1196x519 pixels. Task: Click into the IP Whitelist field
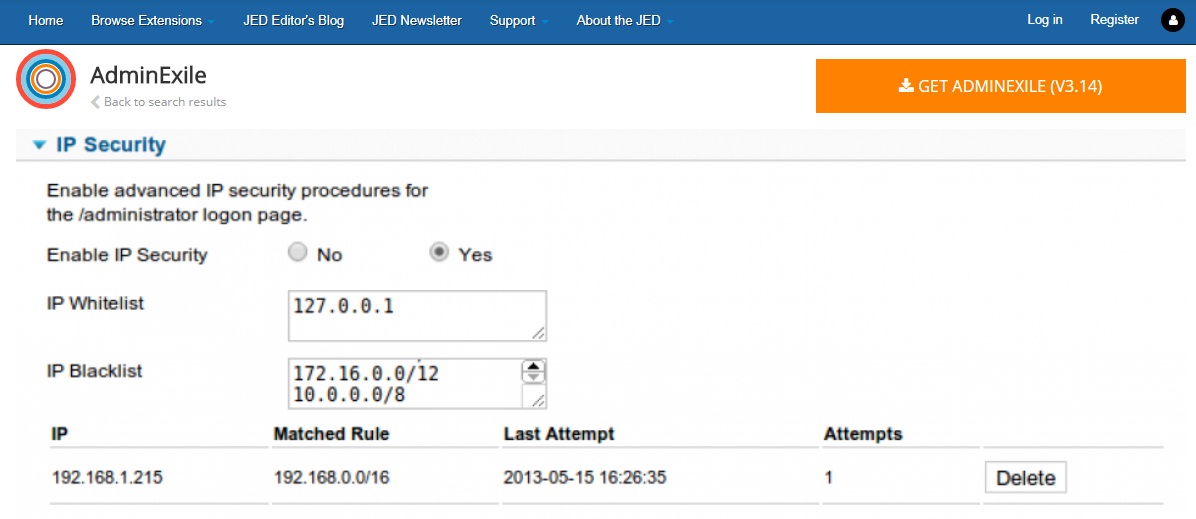[x=417, y=316]
